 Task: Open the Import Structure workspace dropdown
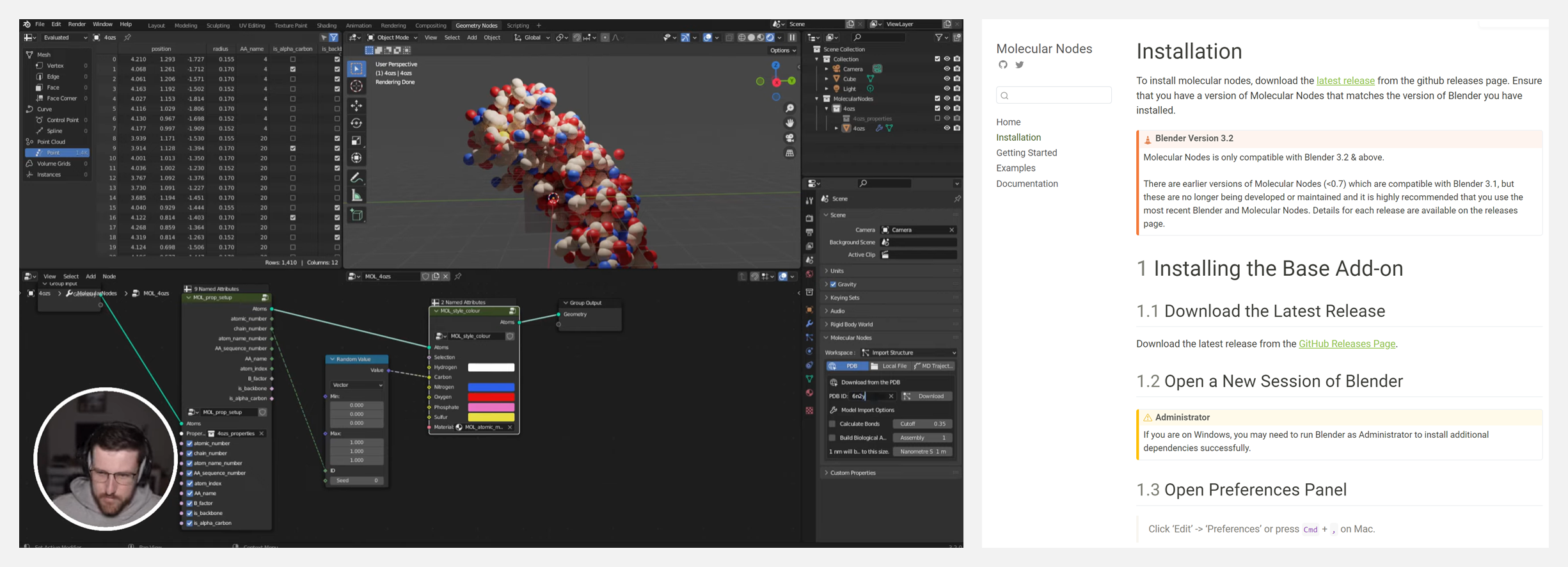[x=908, y=353]
